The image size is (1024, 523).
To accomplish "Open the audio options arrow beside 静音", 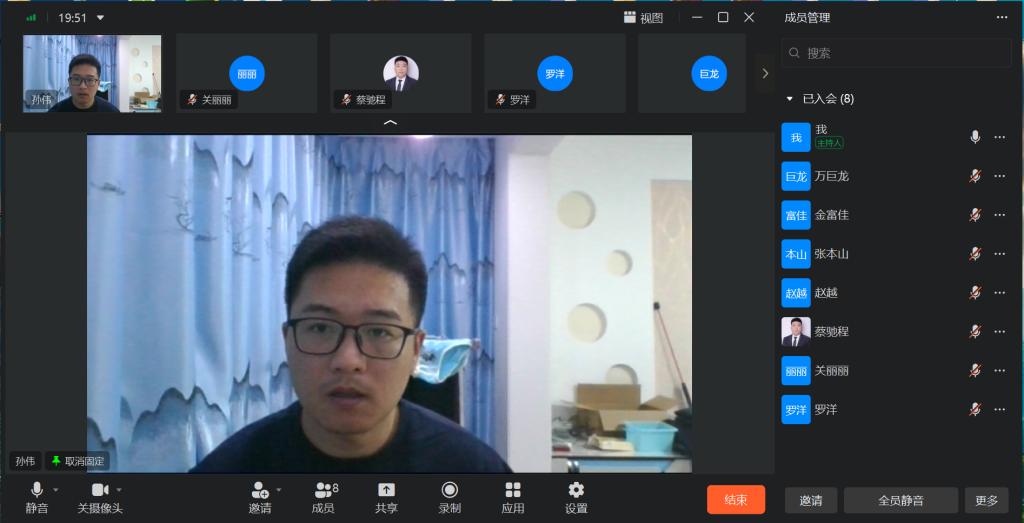I will 56,490.
